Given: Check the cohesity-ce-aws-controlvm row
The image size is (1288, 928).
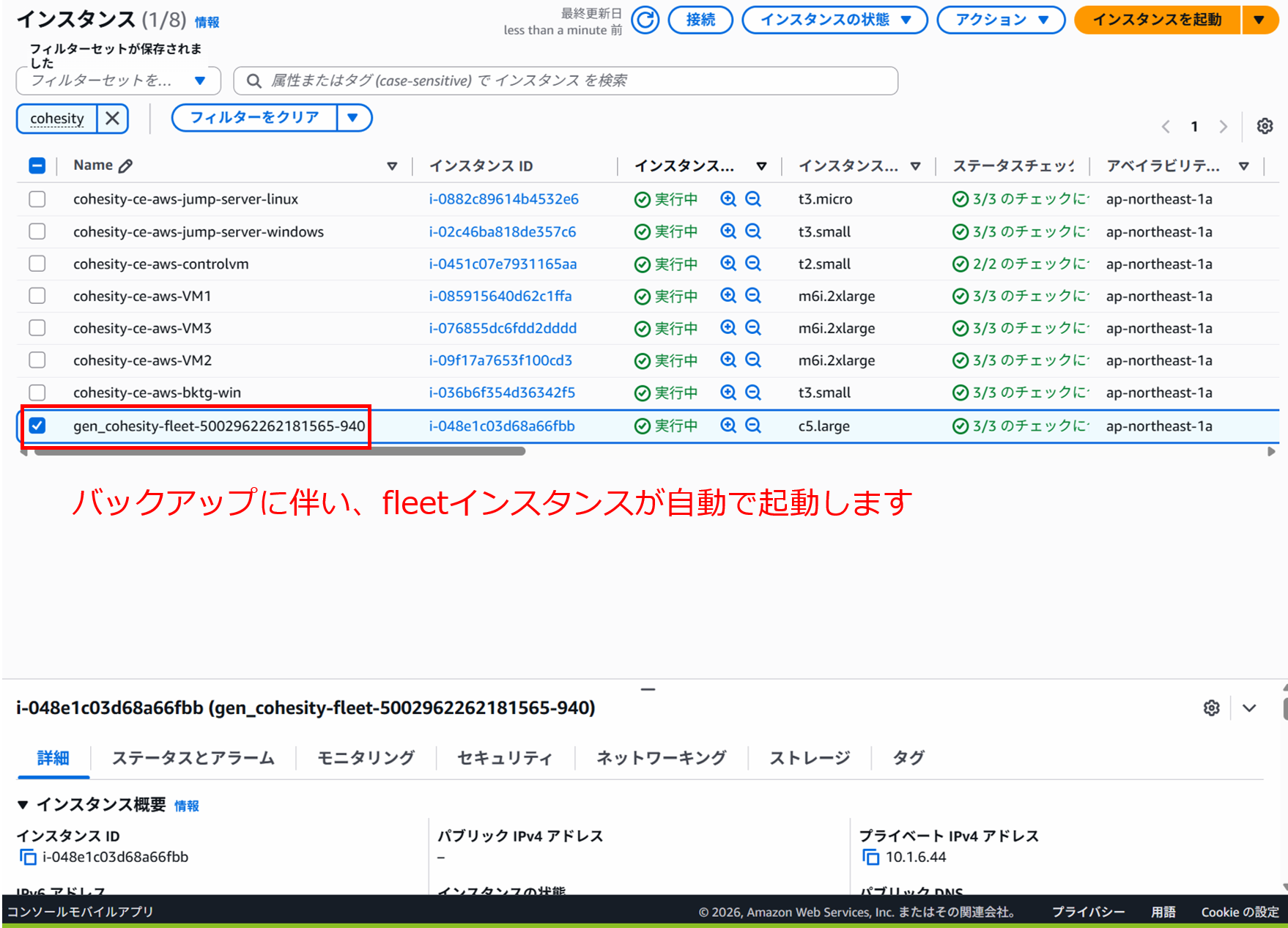Looking at the screenshot, I should (x=37, y=264).
